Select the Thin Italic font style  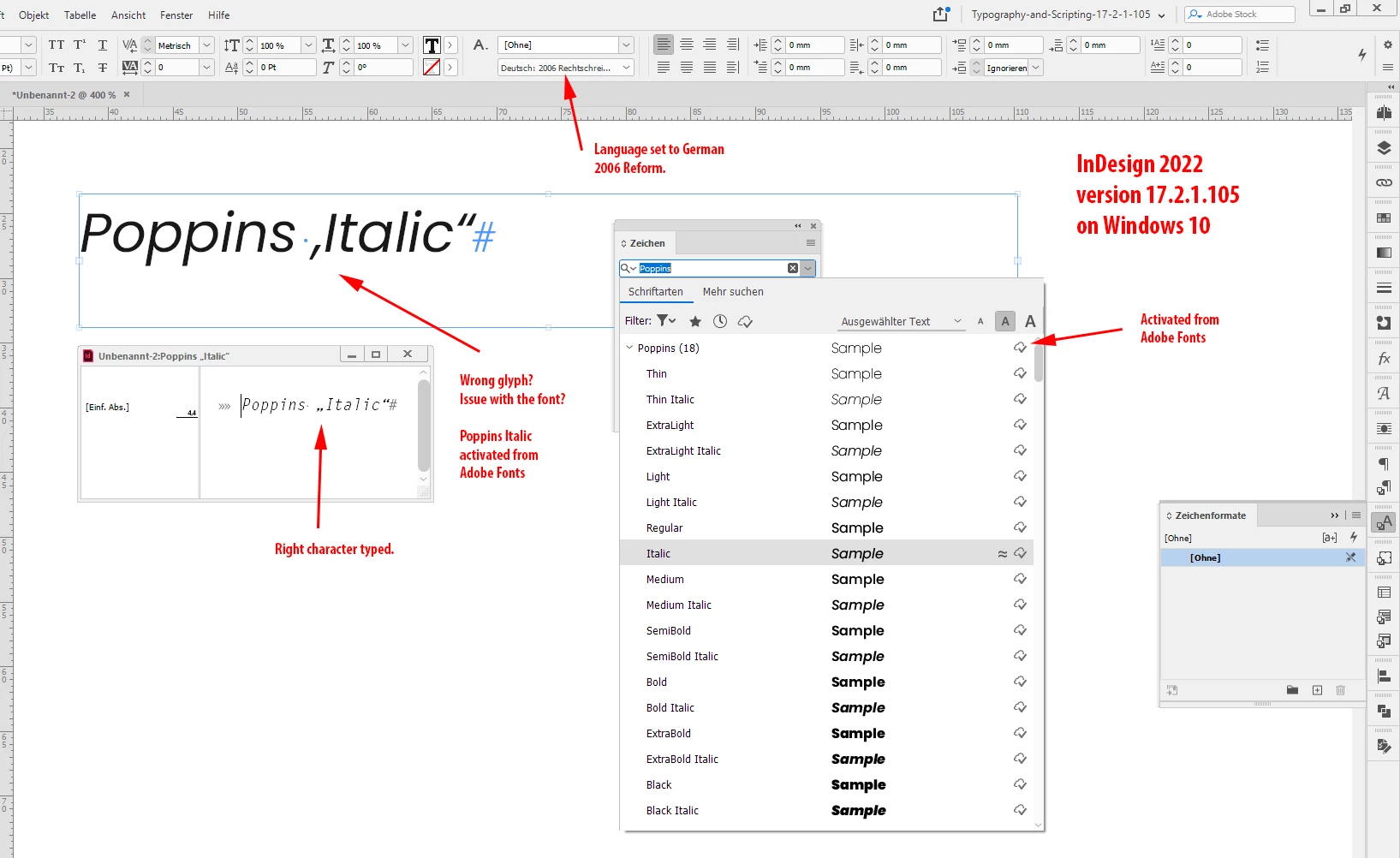826,399
